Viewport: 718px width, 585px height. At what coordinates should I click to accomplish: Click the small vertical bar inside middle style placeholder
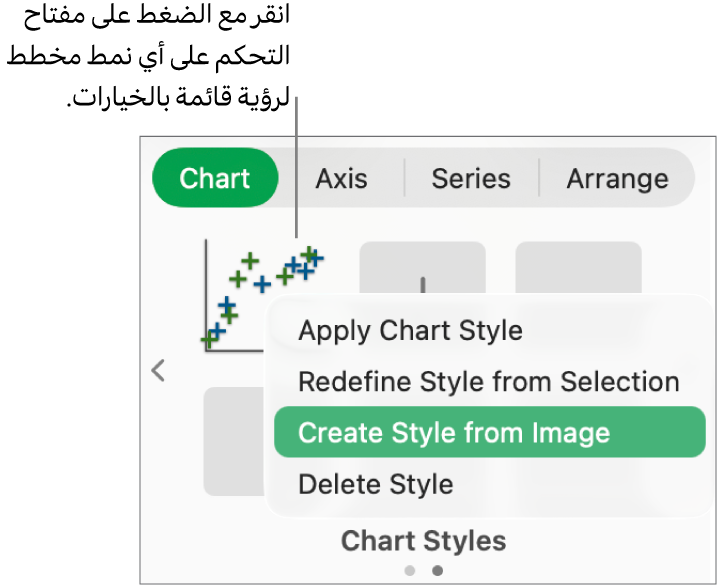point(422,283)
